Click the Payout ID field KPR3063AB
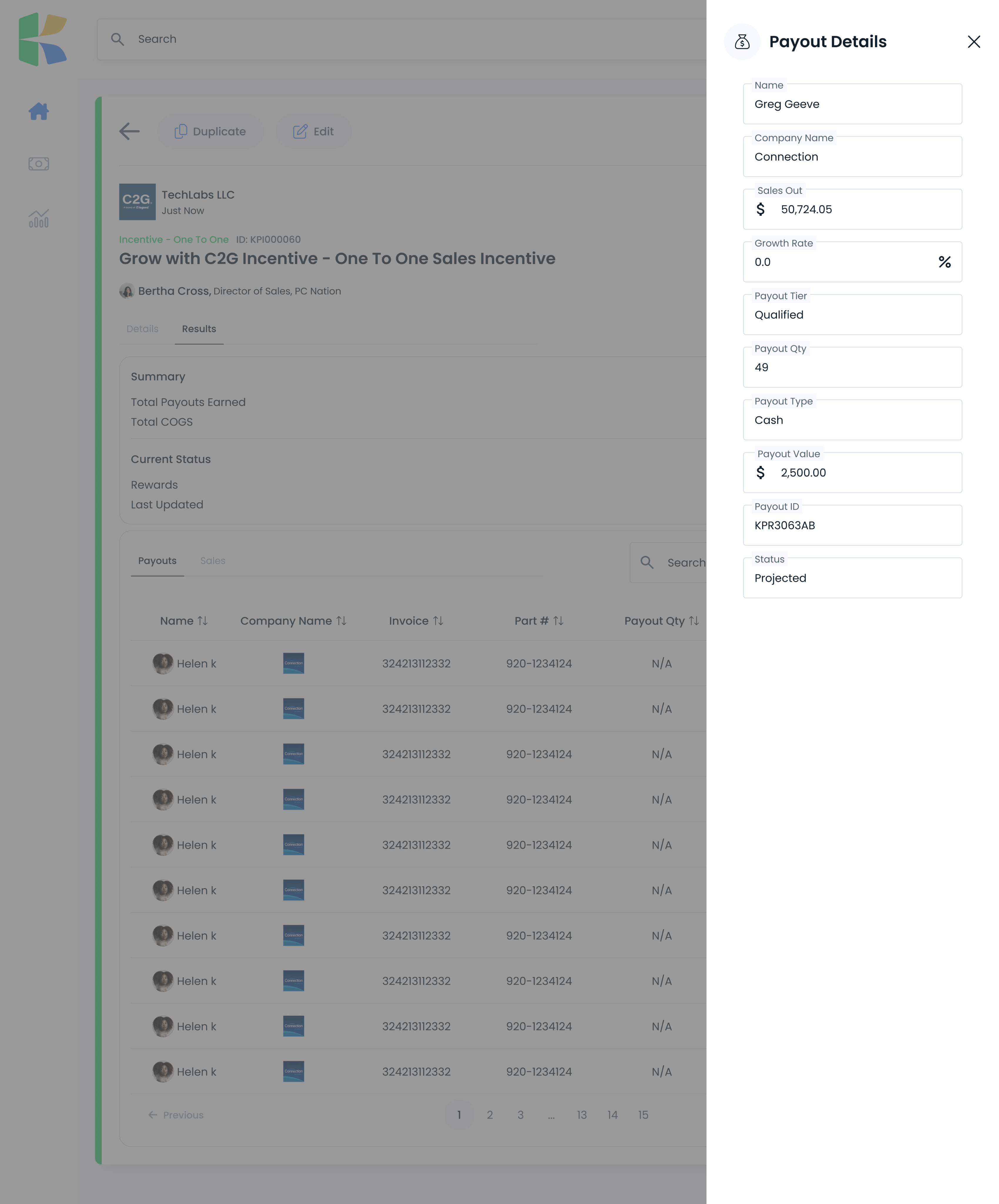This screenshot has height=1204, width=999. pyautogui.click(x=852, y=525)
